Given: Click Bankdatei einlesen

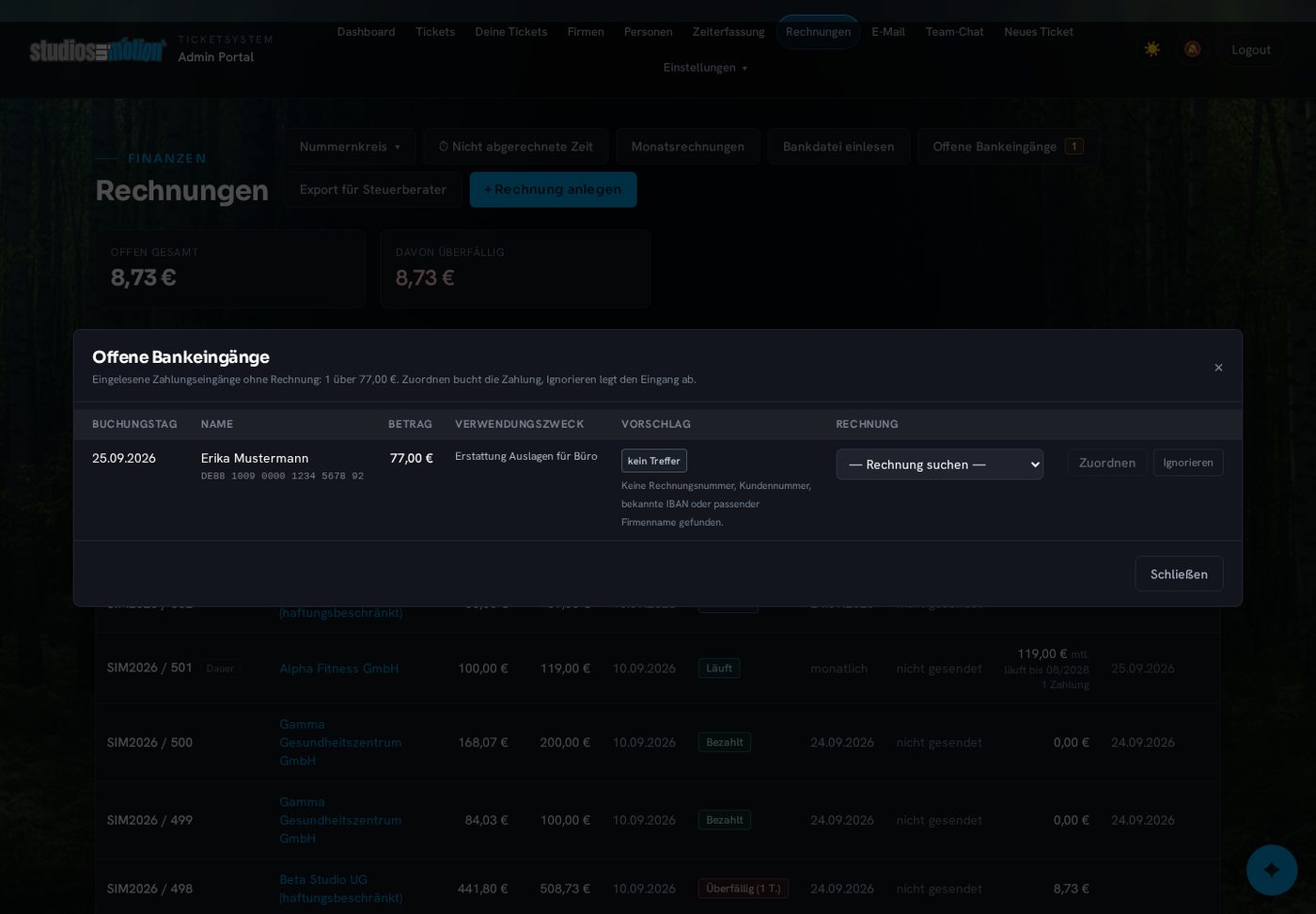Looking at the screenshot, I should pyautogui.click(x=838, y=147).
